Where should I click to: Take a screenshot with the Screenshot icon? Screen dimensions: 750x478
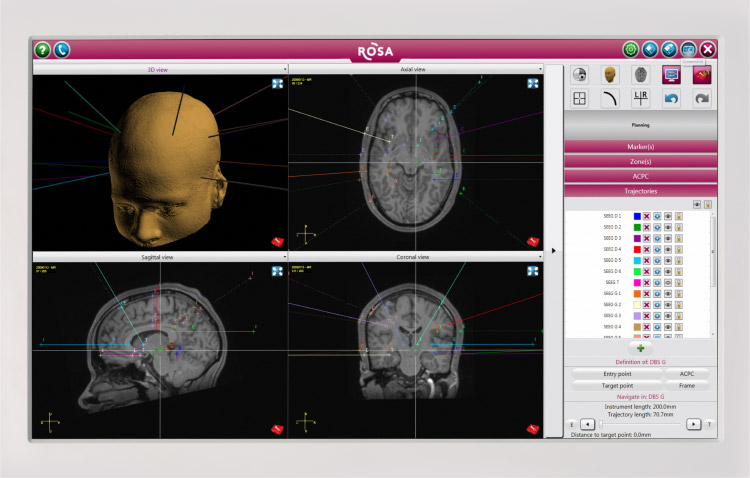coord(688,49)
